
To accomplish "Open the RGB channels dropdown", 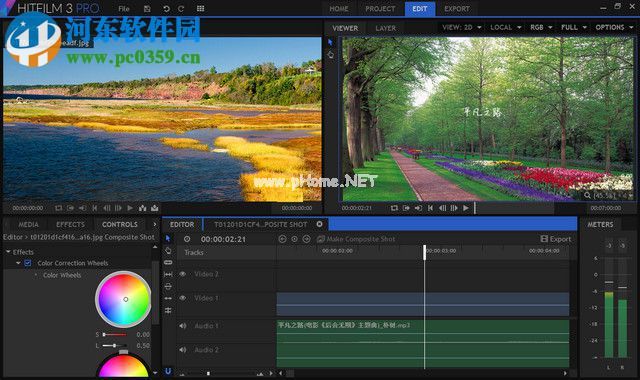I will tap(541, 27).
